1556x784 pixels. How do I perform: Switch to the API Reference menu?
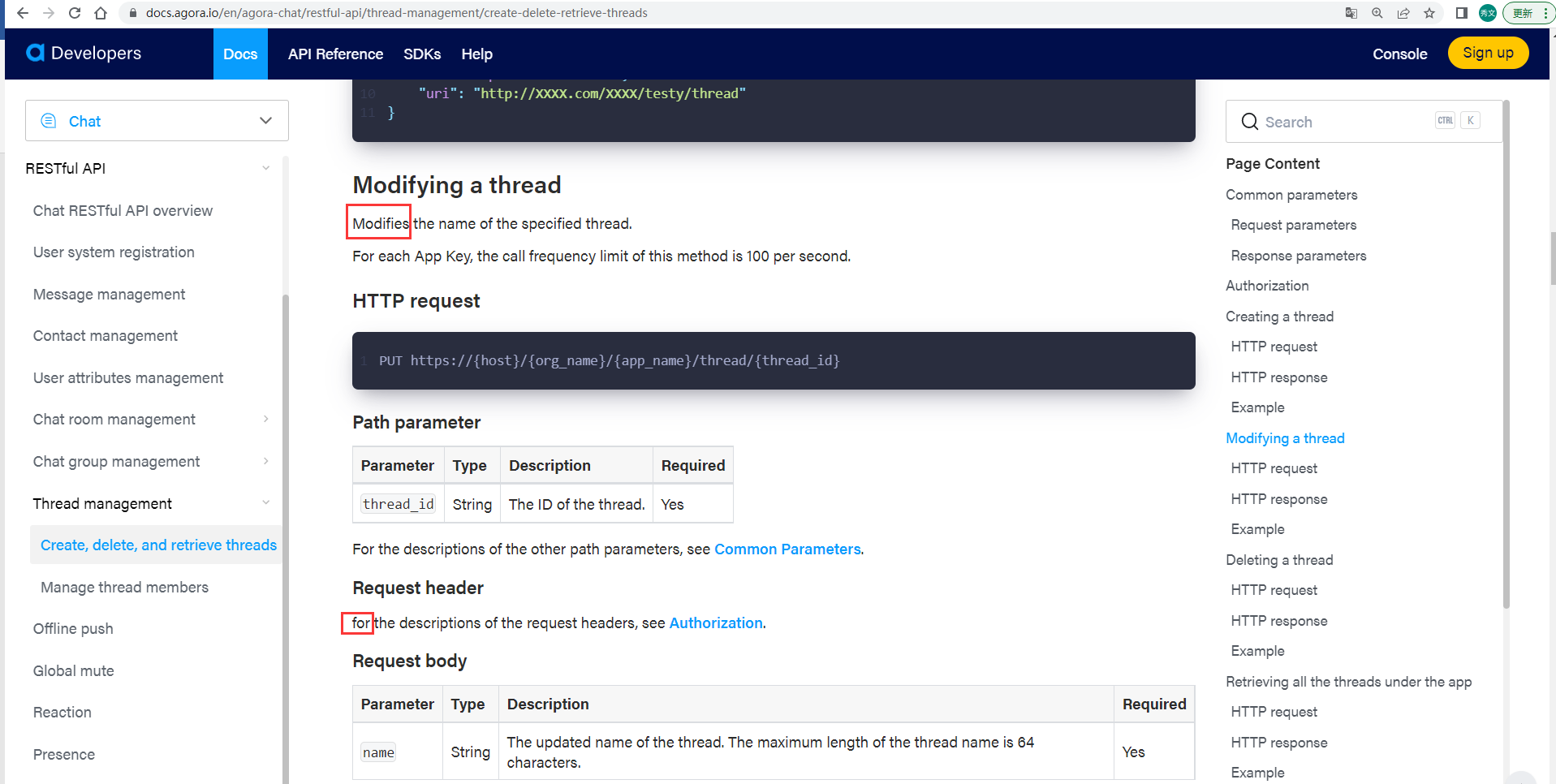coord(335,54)
